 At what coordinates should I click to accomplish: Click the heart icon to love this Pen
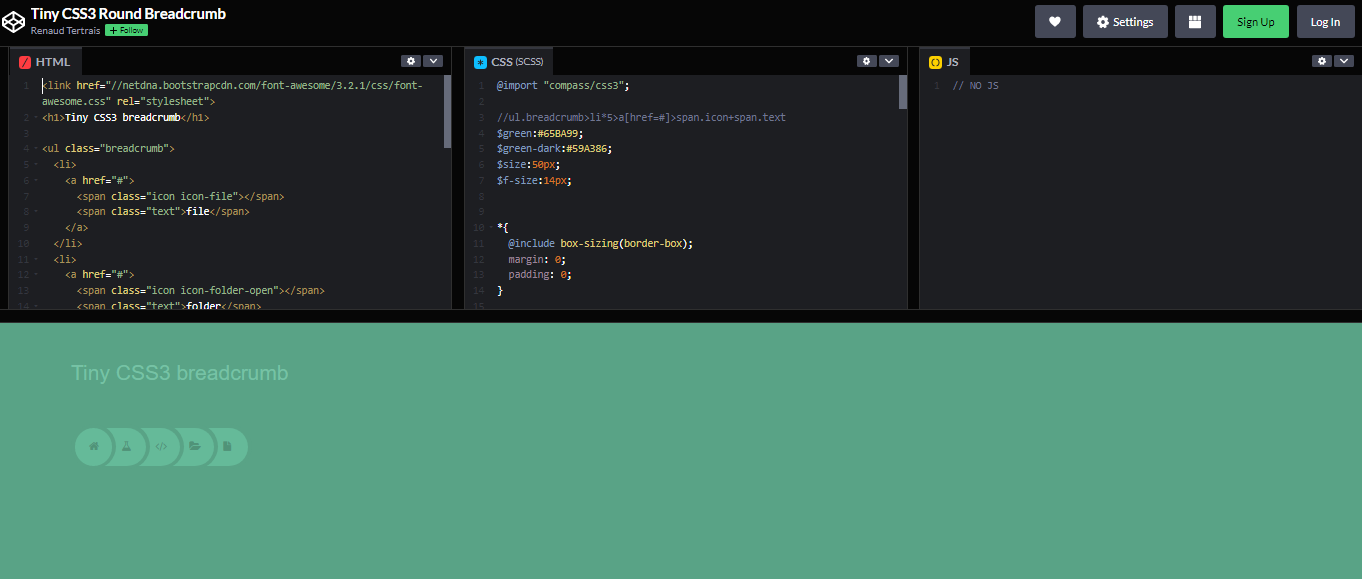(1055, 21)
